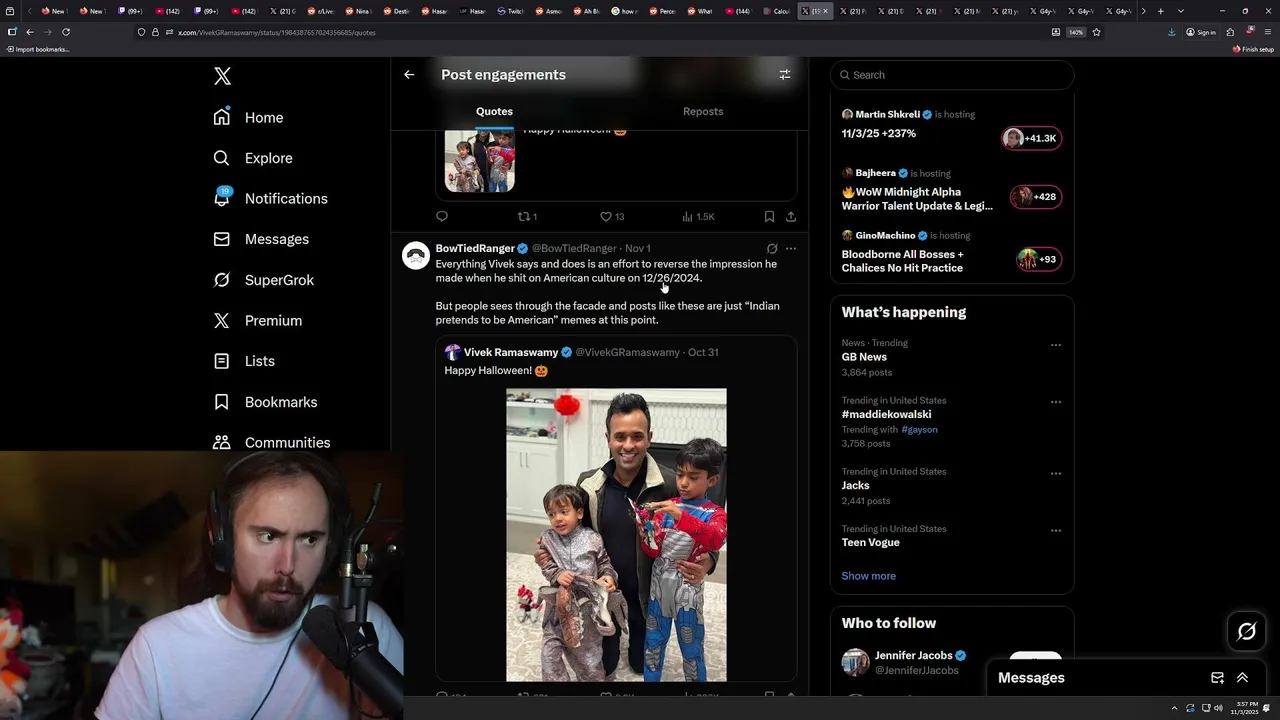
Task: Open the GB News trending topic
Action: pyautogui.click(x=864, y=357)
